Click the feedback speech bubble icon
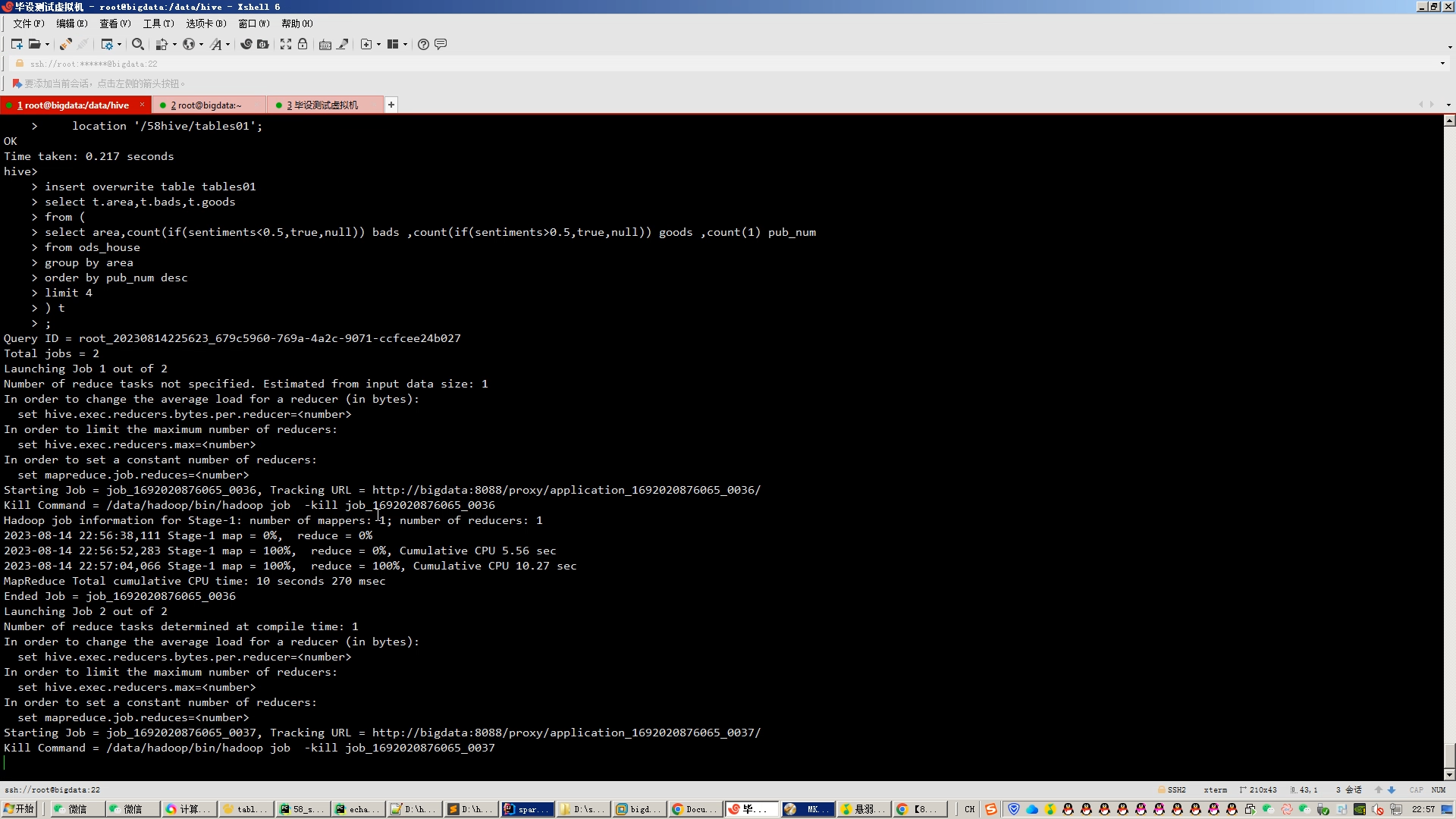The width and height of the screenshot is (1456, 819). coord(441,44)
